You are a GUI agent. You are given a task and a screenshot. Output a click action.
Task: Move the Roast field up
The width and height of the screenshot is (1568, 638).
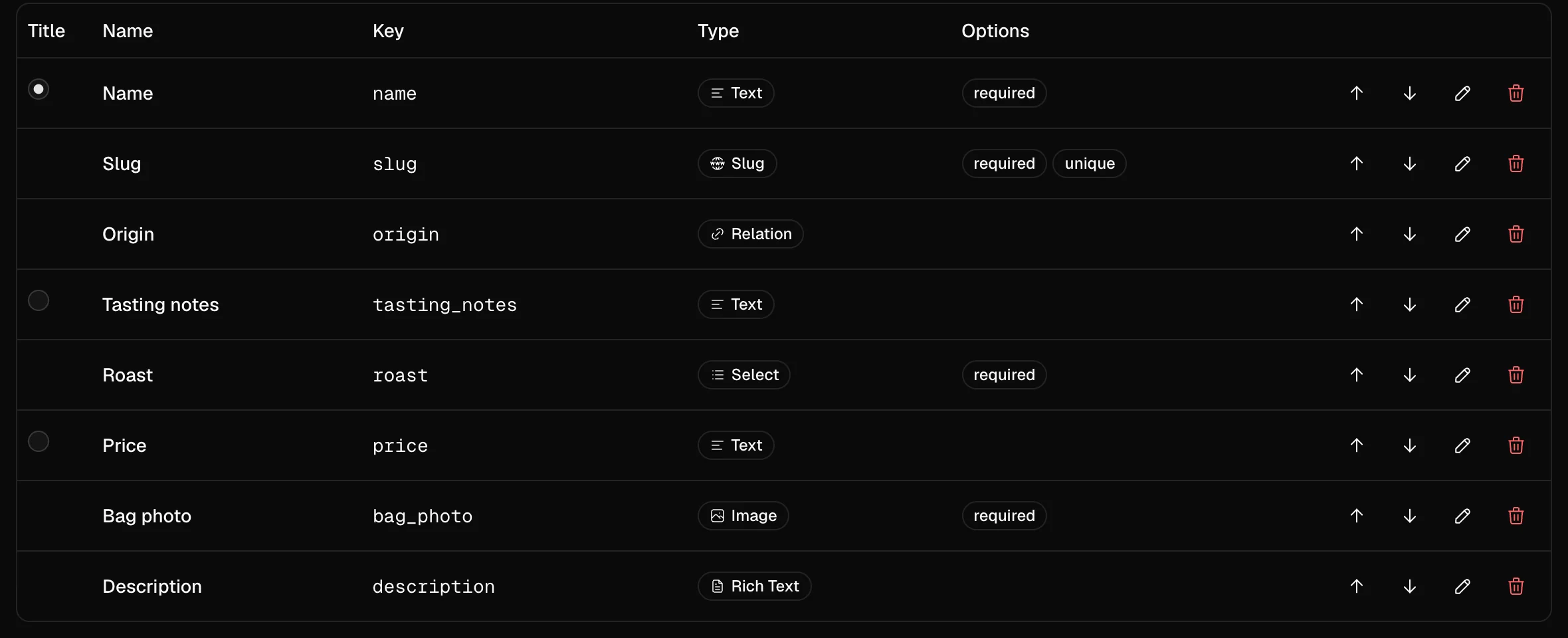click(x=1356, y=375)
